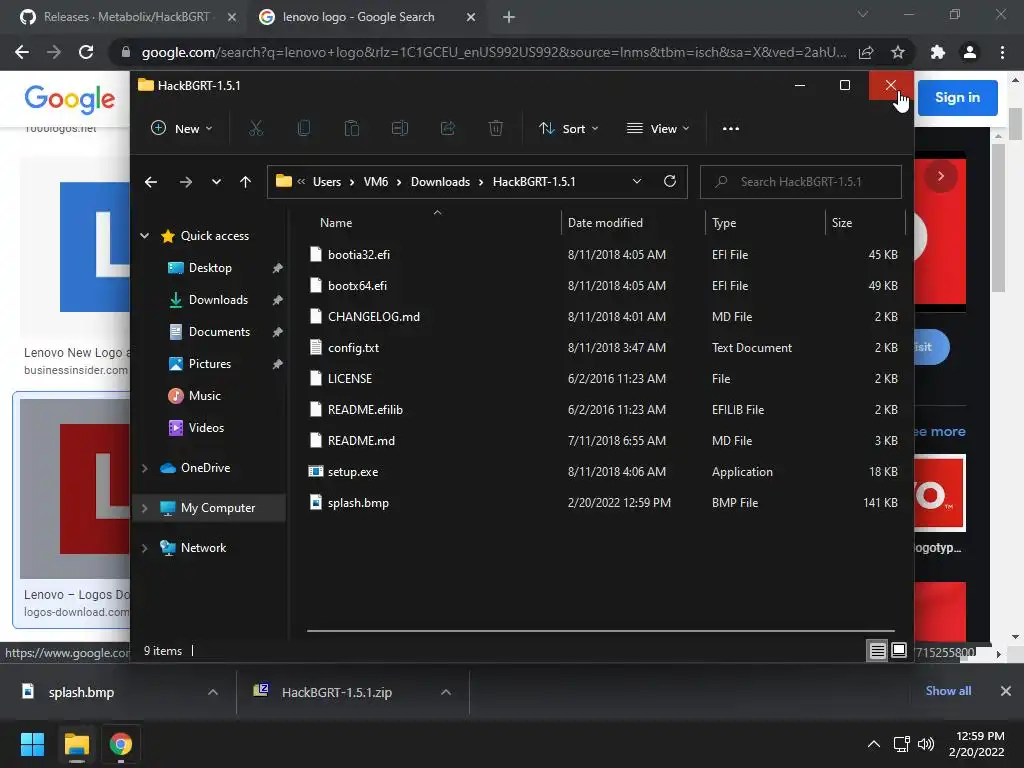Click Google logo in browser
The width and height of the screenshot is (1024, 768).
click(70, 99)
